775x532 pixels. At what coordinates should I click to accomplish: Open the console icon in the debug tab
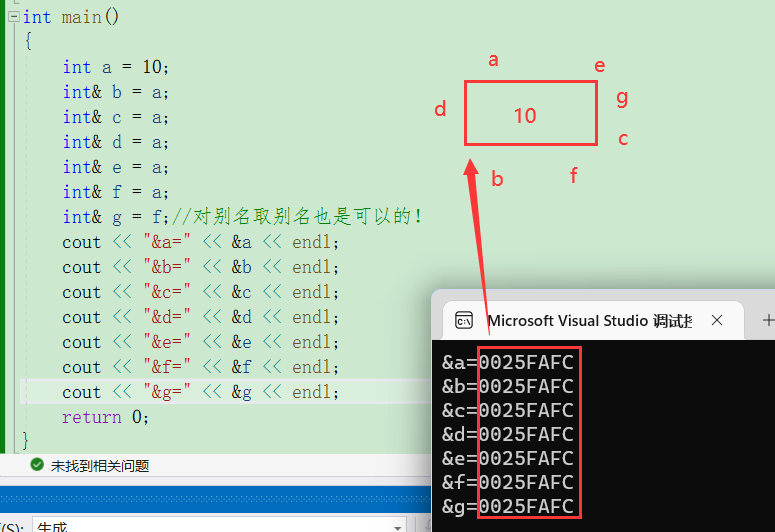click(x=464, y=320)
